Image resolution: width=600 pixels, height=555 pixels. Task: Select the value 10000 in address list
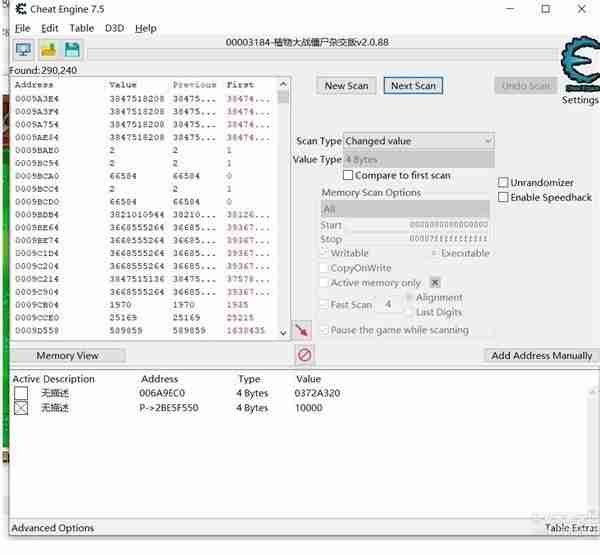click(x=308, y=408)
